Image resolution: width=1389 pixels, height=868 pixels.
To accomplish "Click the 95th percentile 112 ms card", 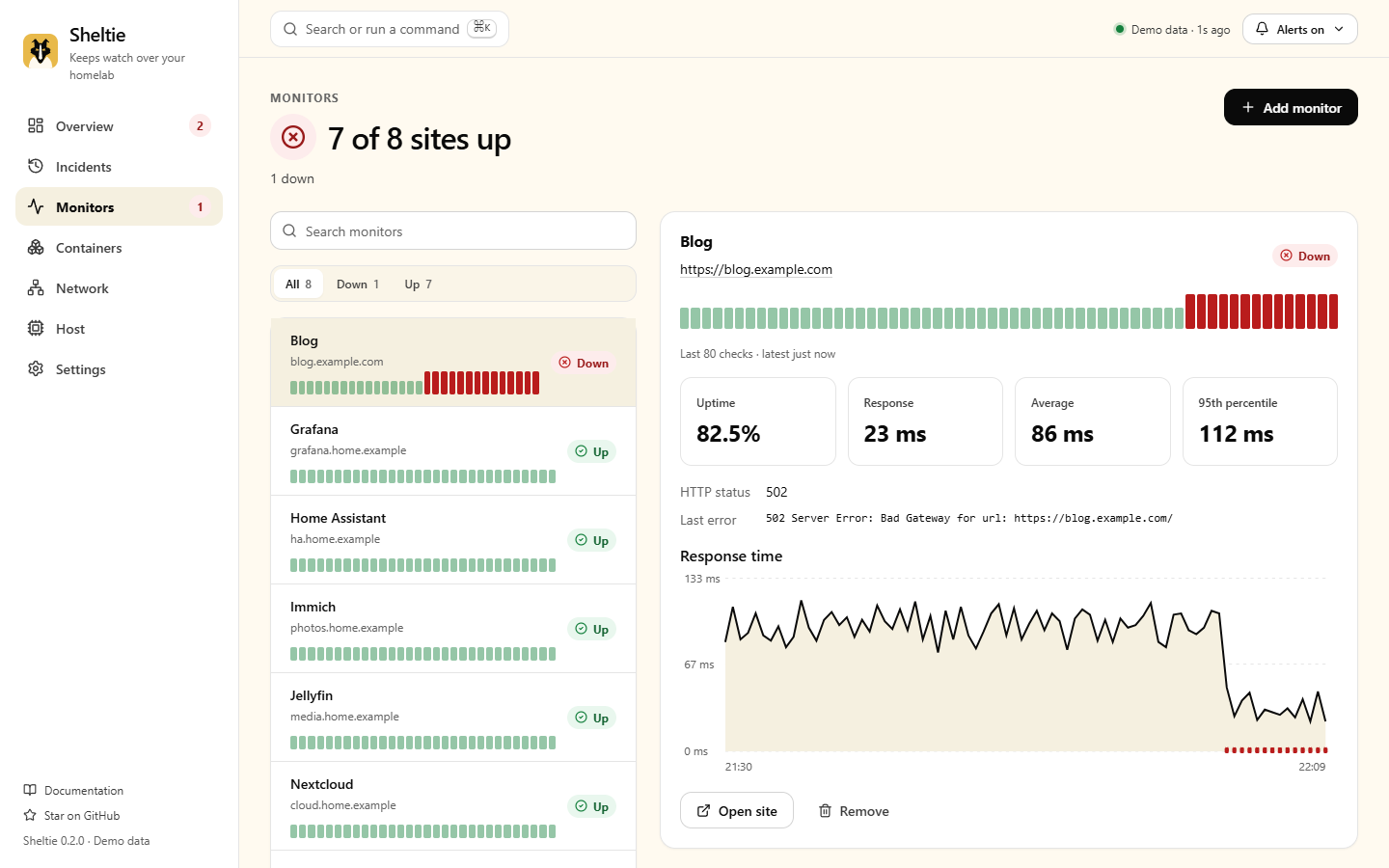I will click(1260, 421).
